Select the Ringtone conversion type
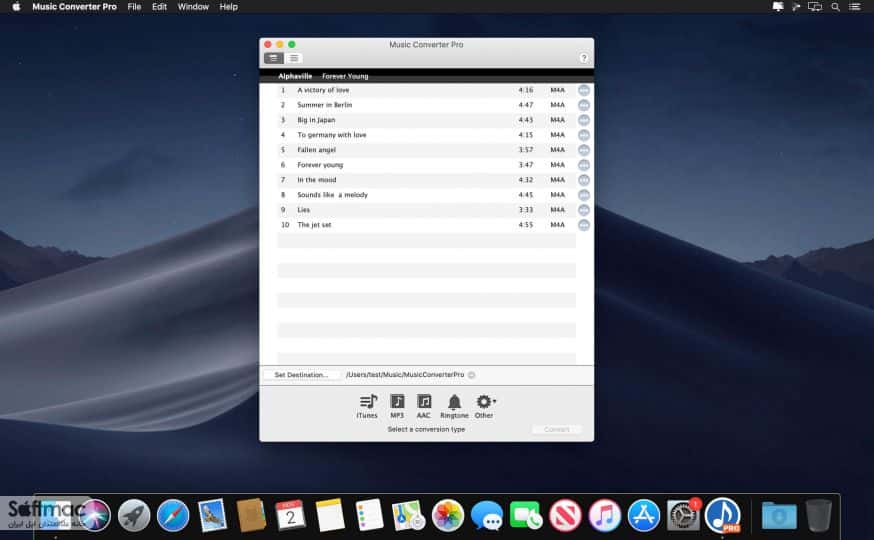This screenshot has width=874, height=540. click(454, 406)
